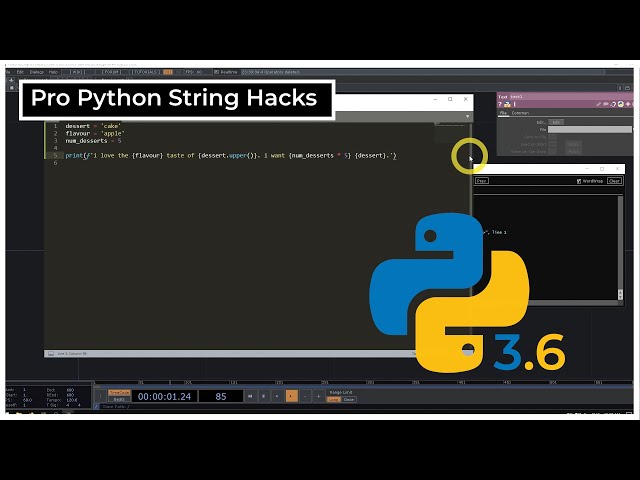Click the console icon in editor status bar
Viewport: 640px width, 480px height.
click(51, 353)
